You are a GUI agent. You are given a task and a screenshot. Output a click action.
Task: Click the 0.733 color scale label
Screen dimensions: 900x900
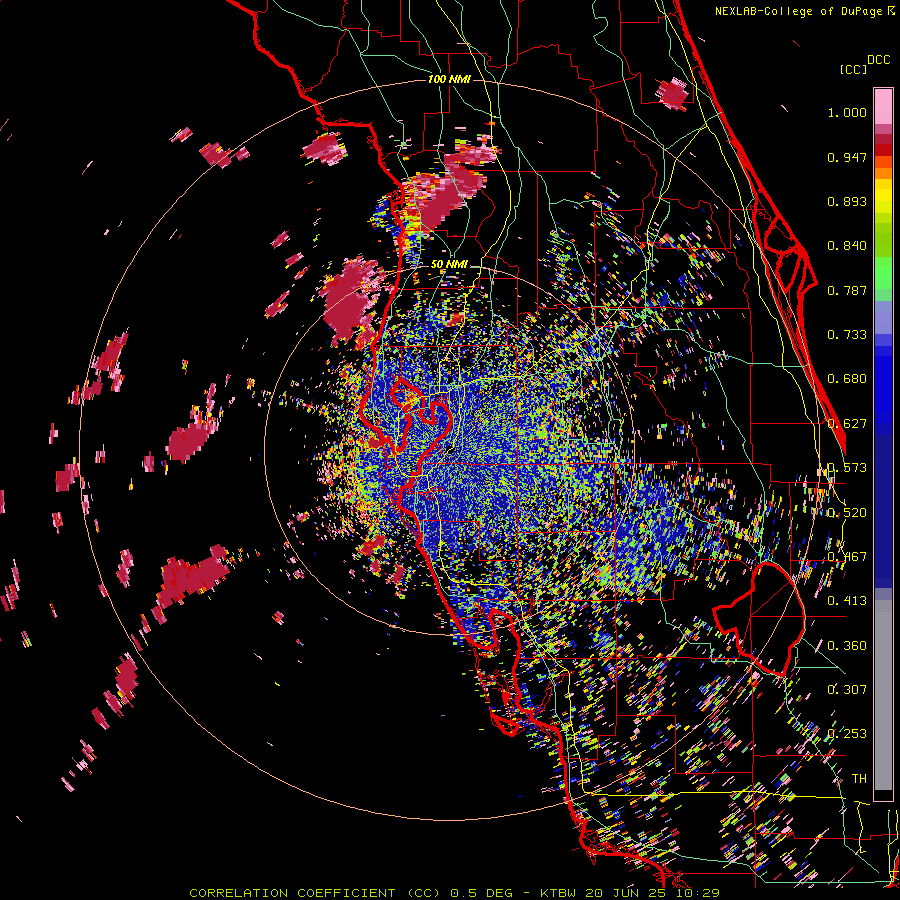pyautogui.click(x=847, y=335)
